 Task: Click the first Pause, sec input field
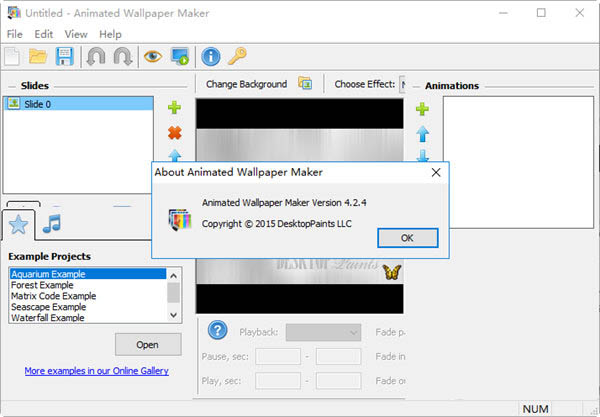click(278, 356)
